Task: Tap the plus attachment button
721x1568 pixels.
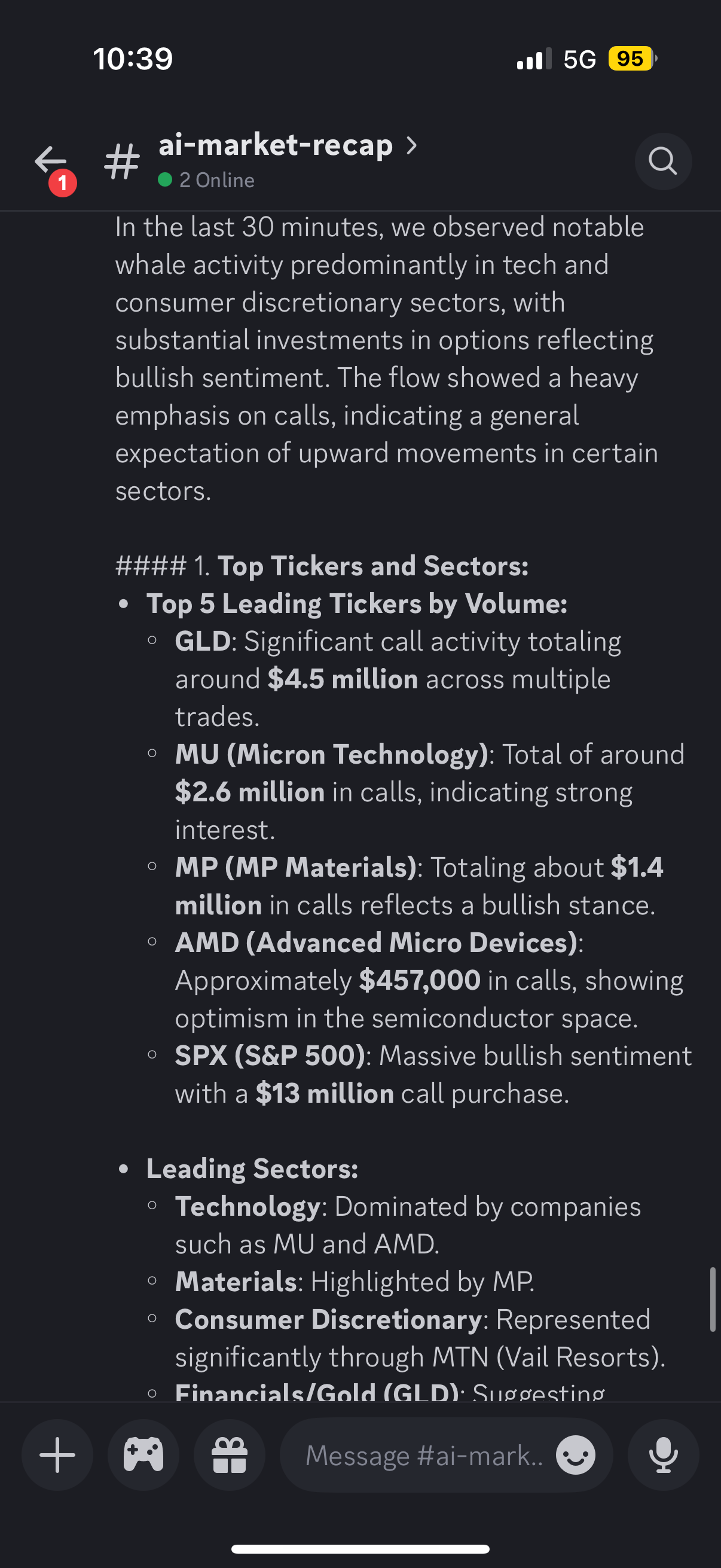Action: click(x=57, y=1455)
